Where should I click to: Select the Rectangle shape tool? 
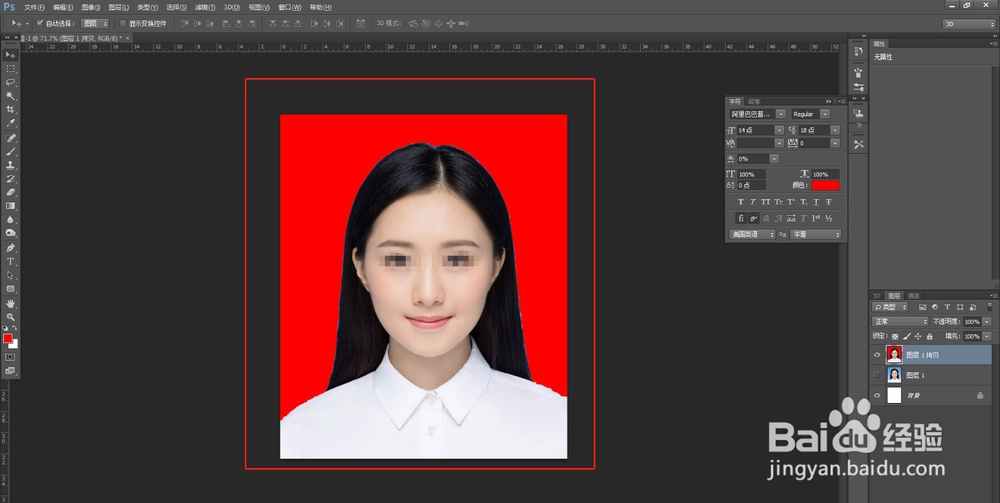point(10,289)
